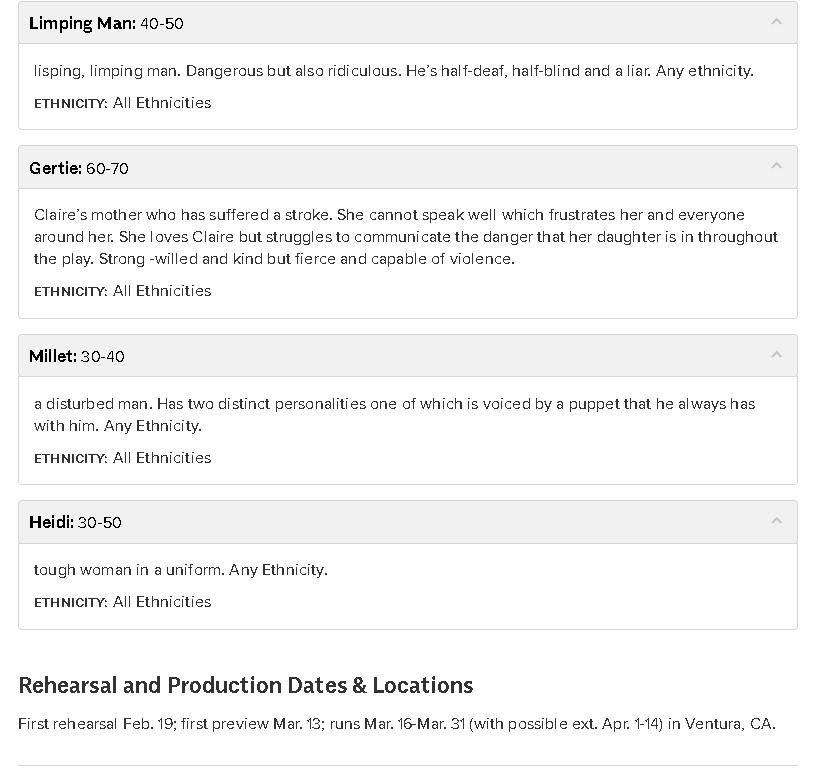Click the Ethnicity line in Heidi's panel
823x769 pixels.
point(123,602)
